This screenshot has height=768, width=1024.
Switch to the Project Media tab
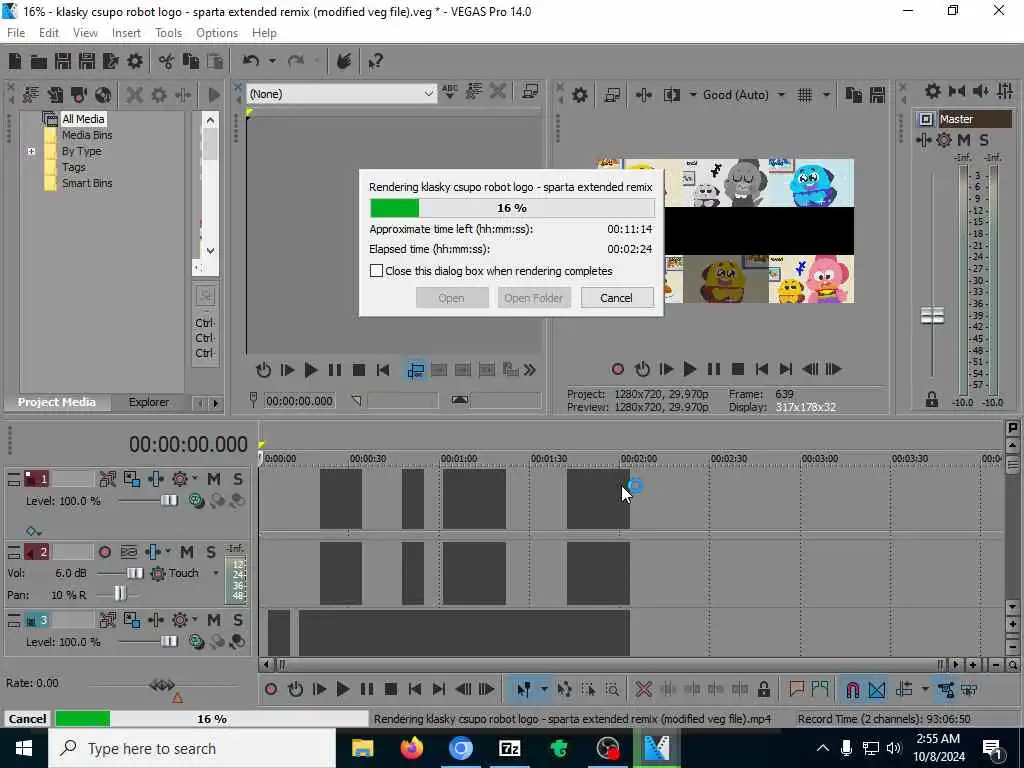[x=56, y=402]
